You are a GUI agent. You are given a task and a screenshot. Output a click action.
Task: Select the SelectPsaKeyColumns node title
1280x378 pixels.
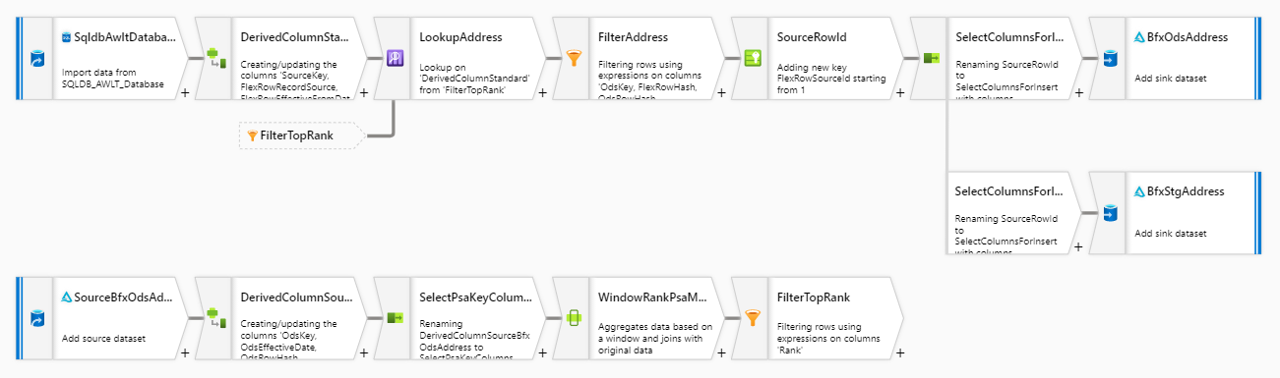(476, 297)
